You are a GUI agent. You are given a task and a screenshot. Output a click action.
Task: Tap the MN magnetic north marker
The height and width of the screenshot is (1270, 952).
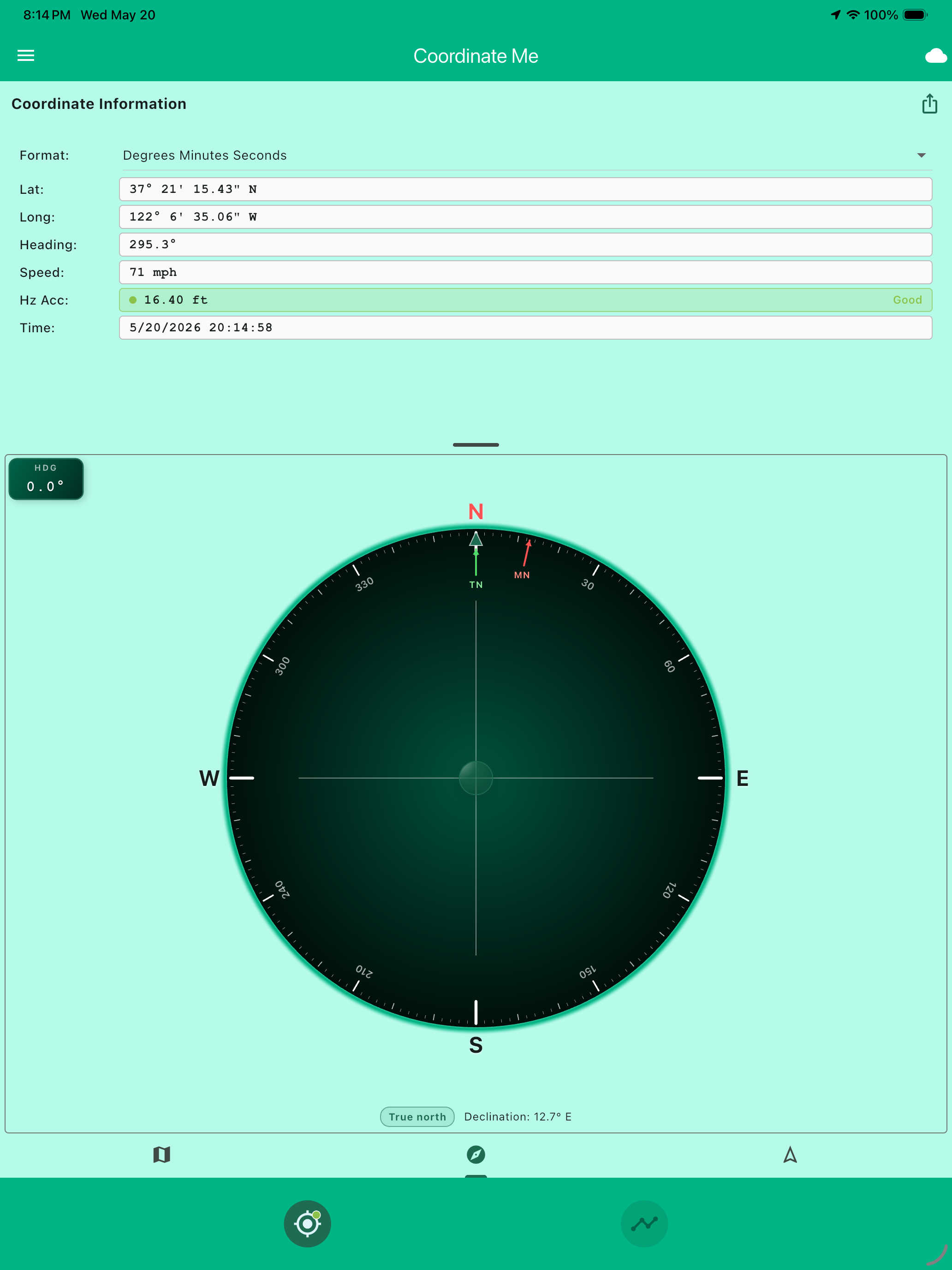[522, 575]
